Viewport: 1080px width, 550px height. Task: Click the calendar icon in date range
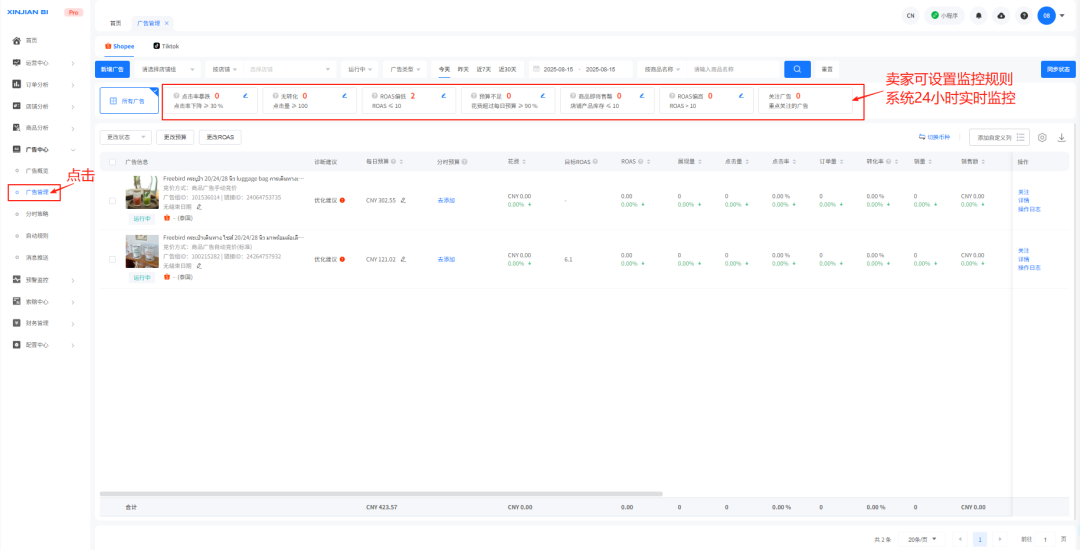pyautogui.click(x=536, y=69)
